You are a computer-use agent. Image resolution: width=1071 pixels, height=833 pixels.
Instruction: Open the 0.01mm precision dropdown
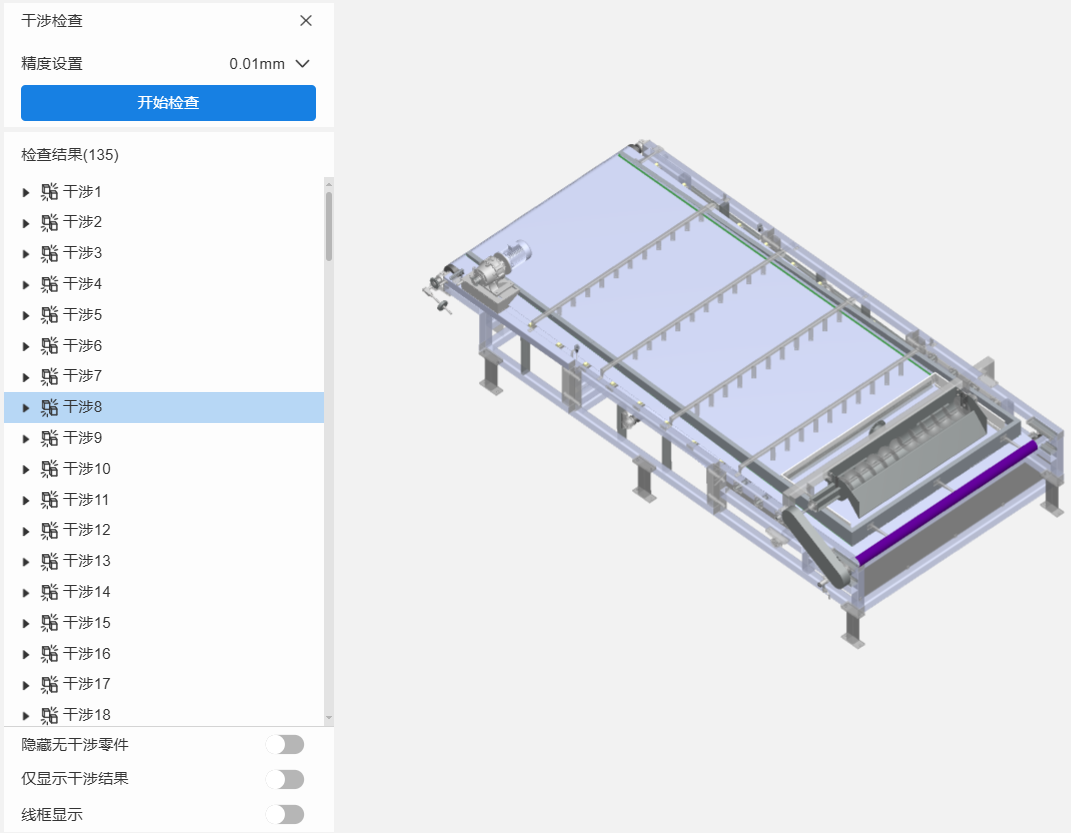(x=270, y=64)
